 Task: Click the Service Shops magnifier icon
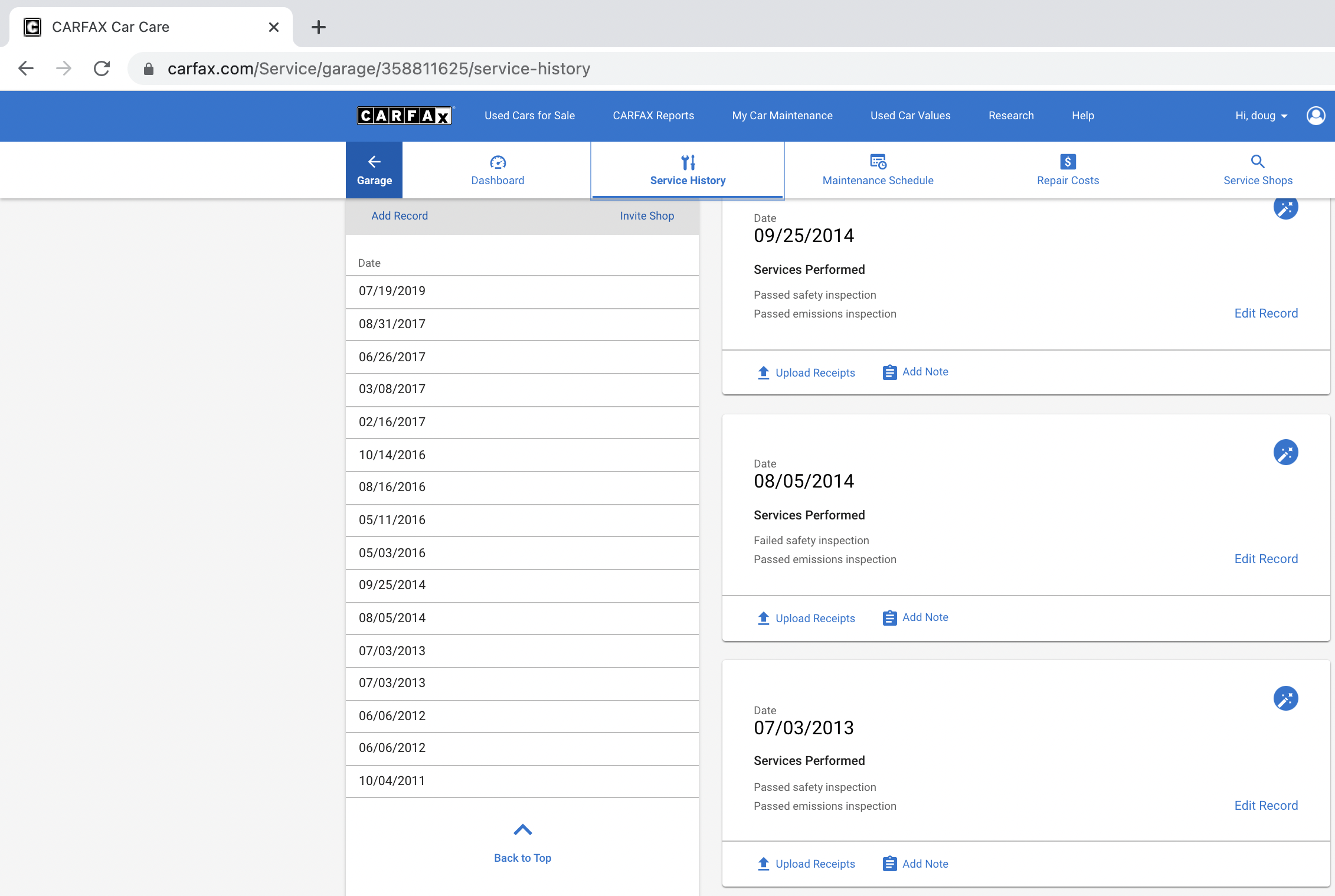click(1258, 162)
